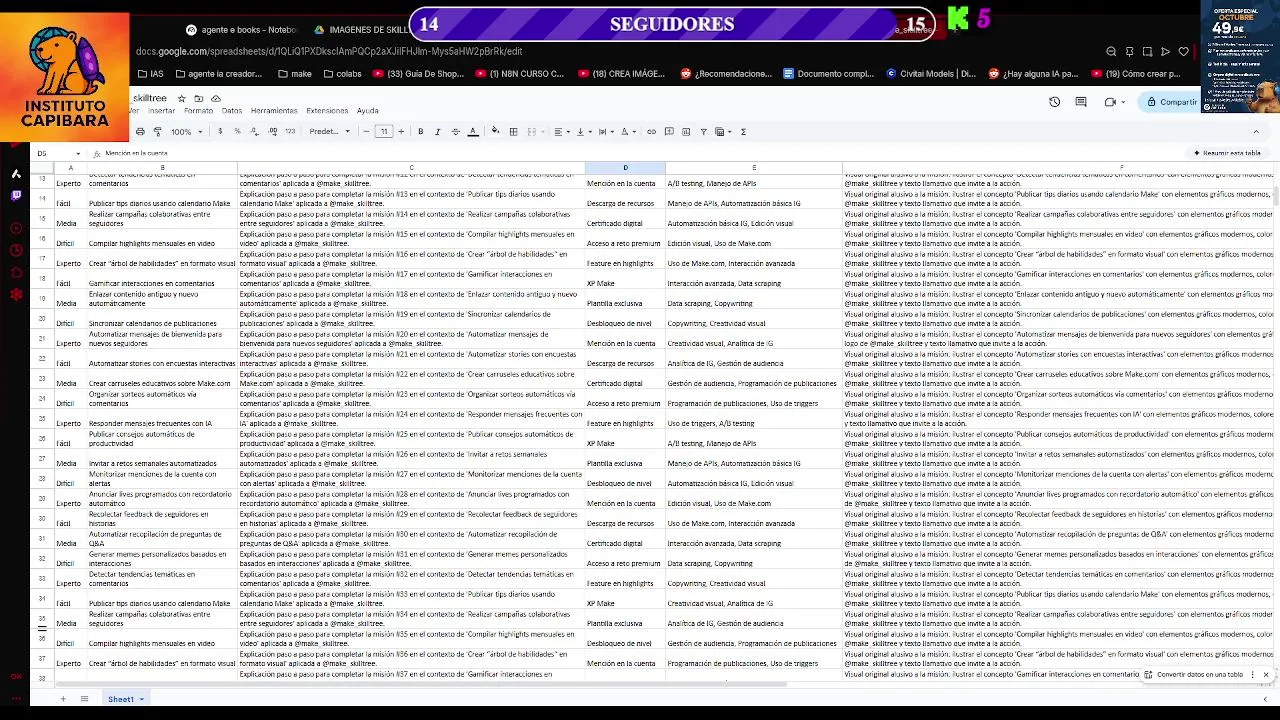Dismiss the Convertir datos banner

click(x=1265, y=675)
